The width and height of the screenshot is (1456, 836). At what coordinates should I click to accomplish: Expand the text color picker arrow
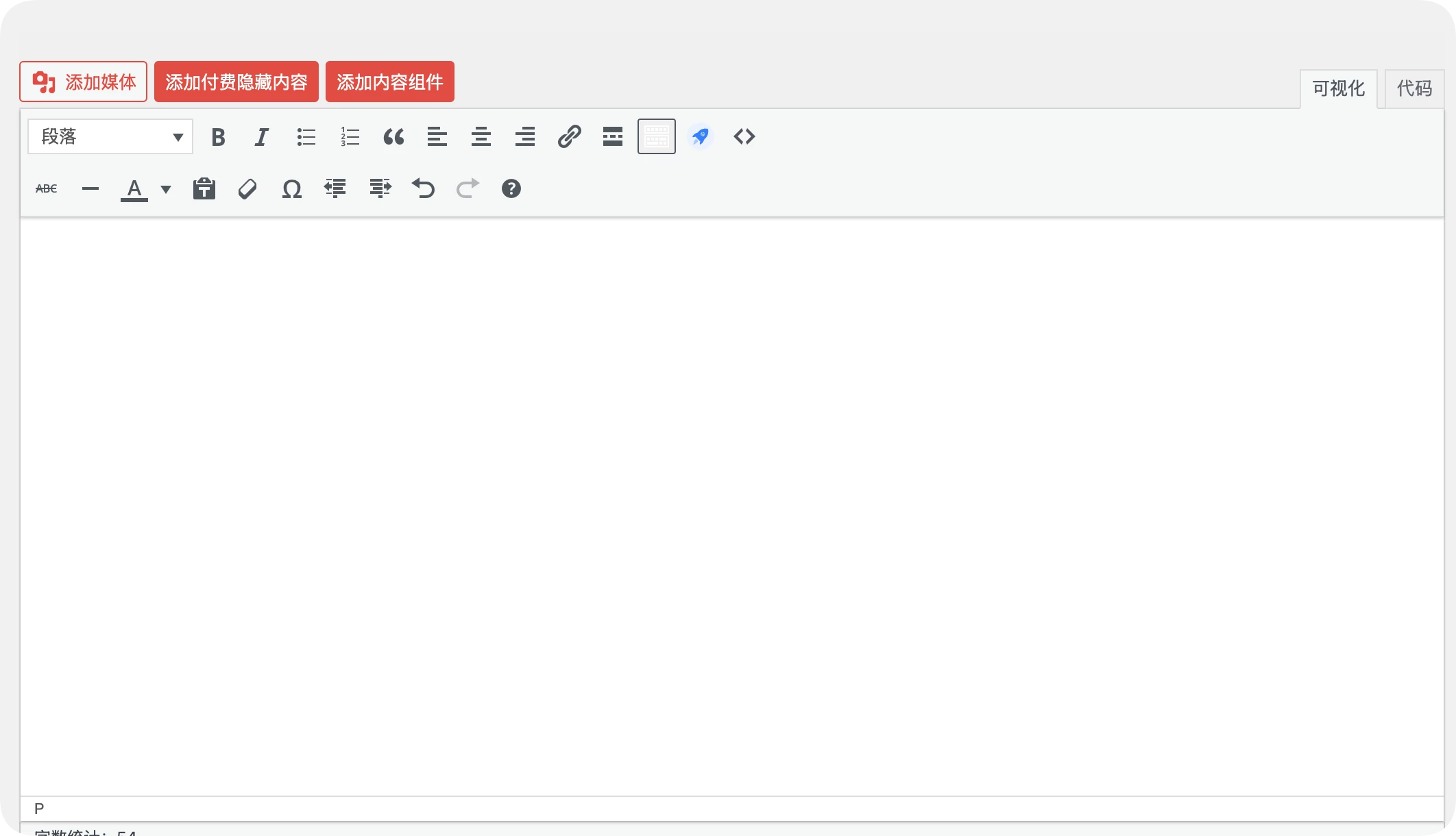[166, 189]
